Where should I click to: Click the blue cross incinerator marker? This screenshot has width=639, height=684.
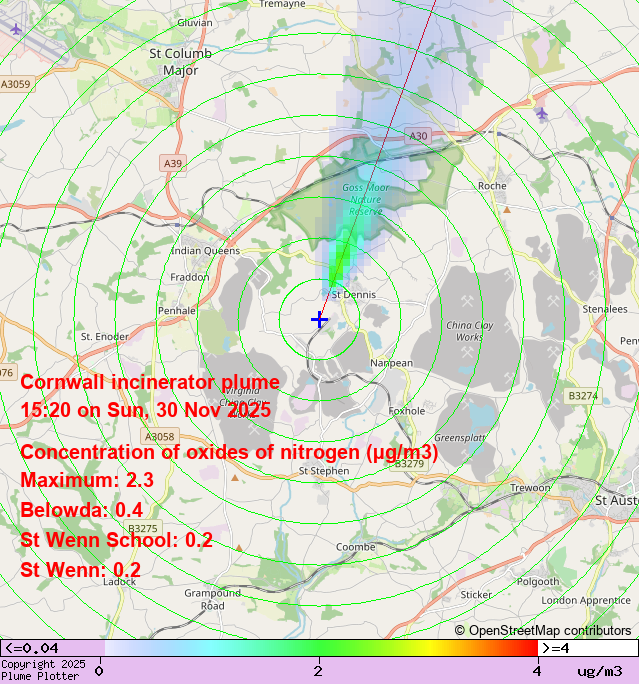tap(319, 320)
